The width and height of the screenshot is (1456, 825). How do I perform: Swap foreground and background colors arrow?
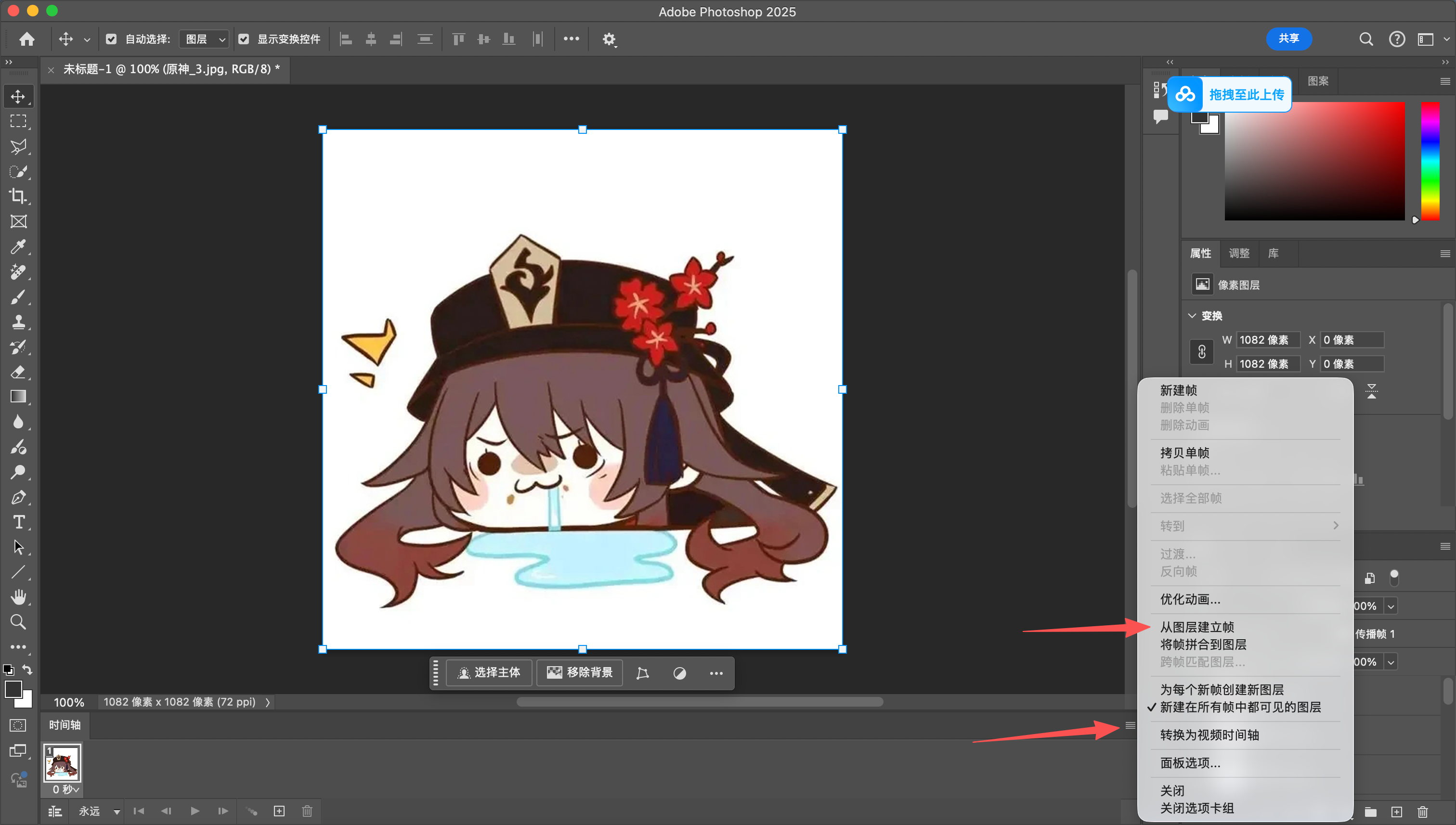pos(27,669)
